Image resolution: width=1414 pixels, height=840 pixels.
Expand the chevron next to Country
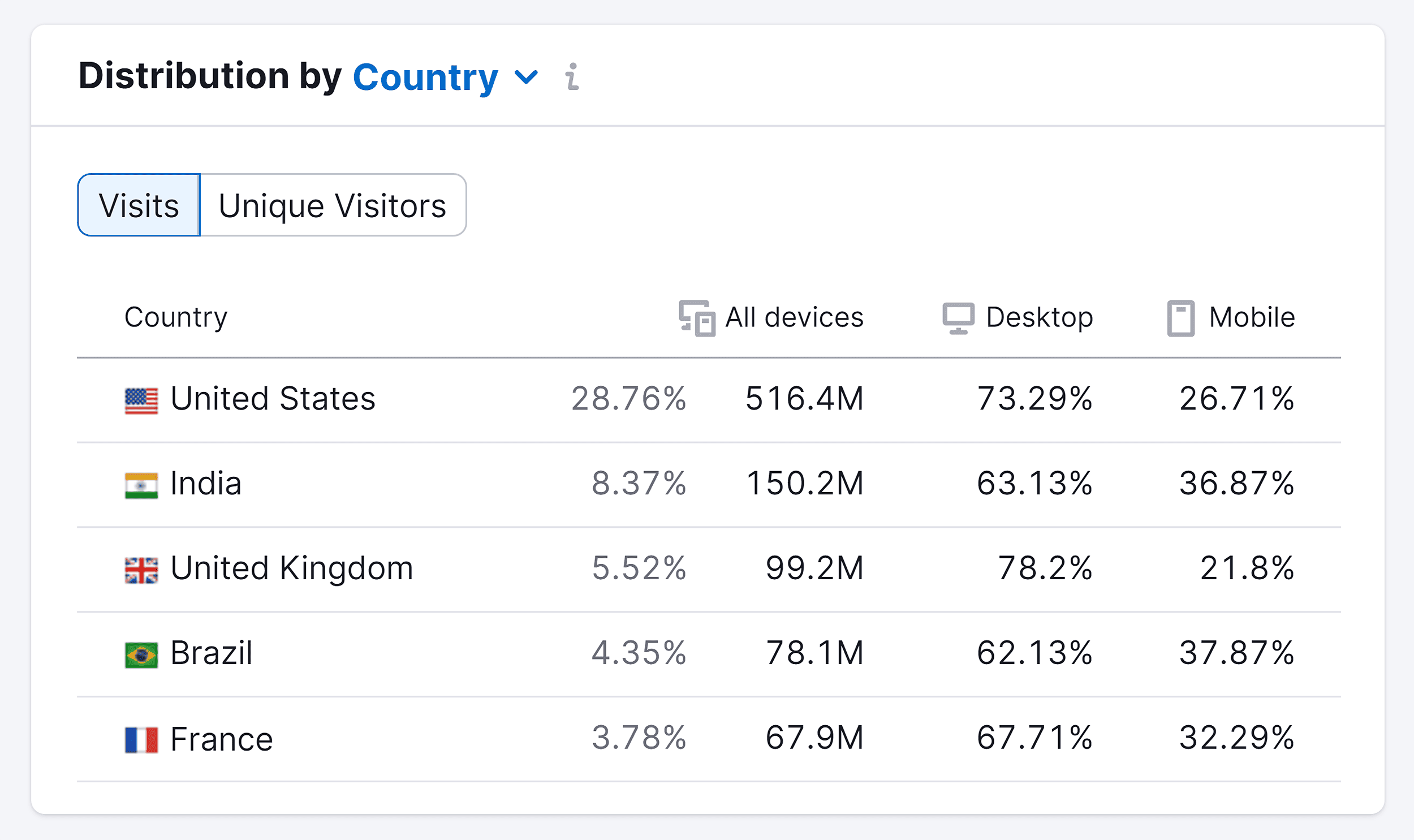tap(526, 77)
